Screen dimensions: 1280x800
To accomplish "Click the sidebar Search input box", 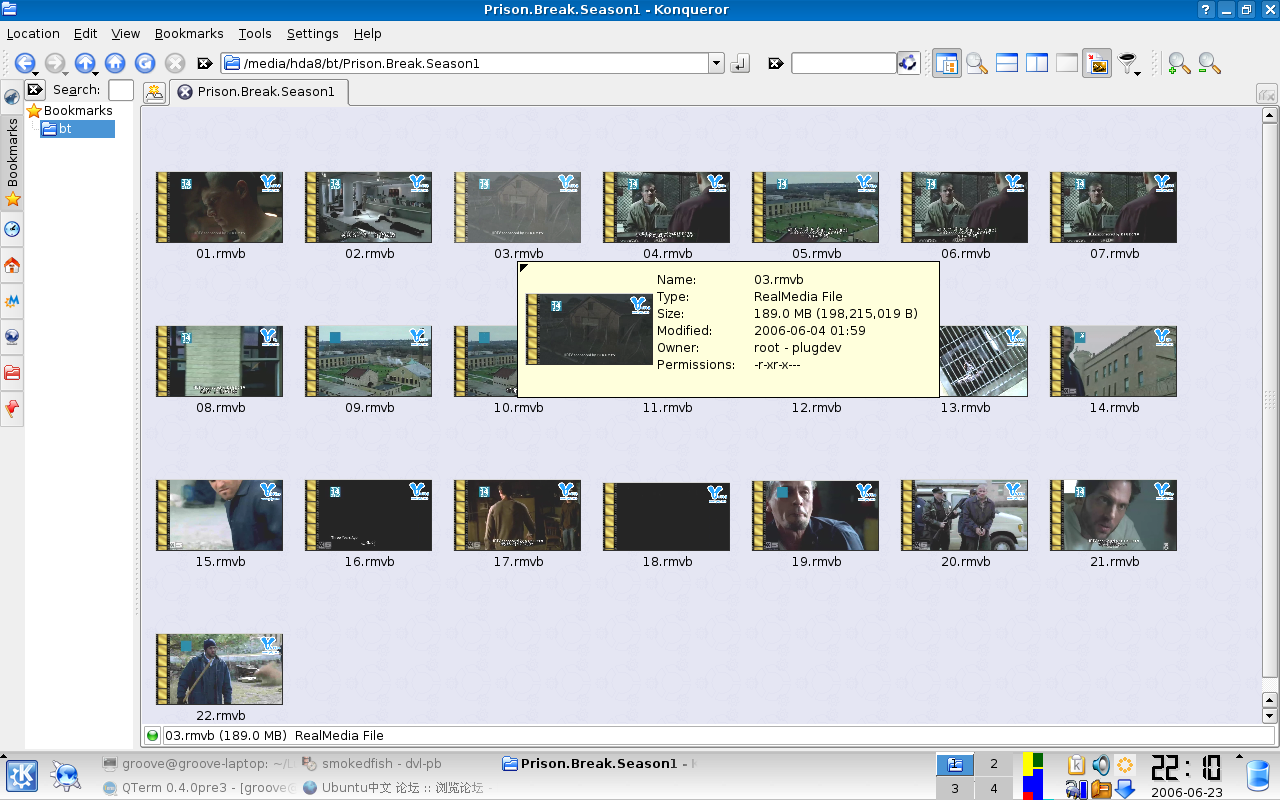I will click(121, 90).
